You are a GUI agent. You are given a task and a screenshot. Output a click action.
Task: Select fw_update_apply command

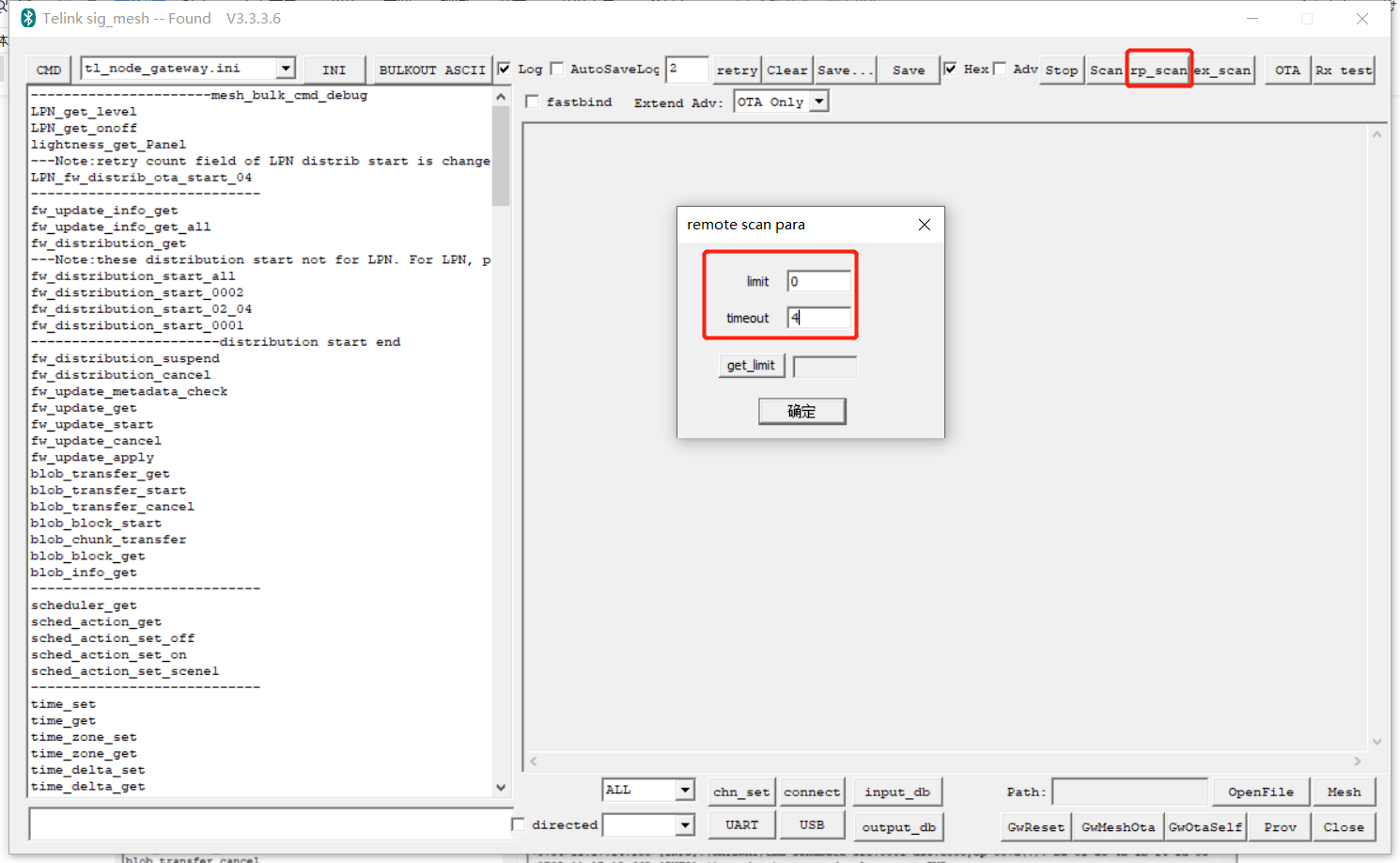(92, 457)
